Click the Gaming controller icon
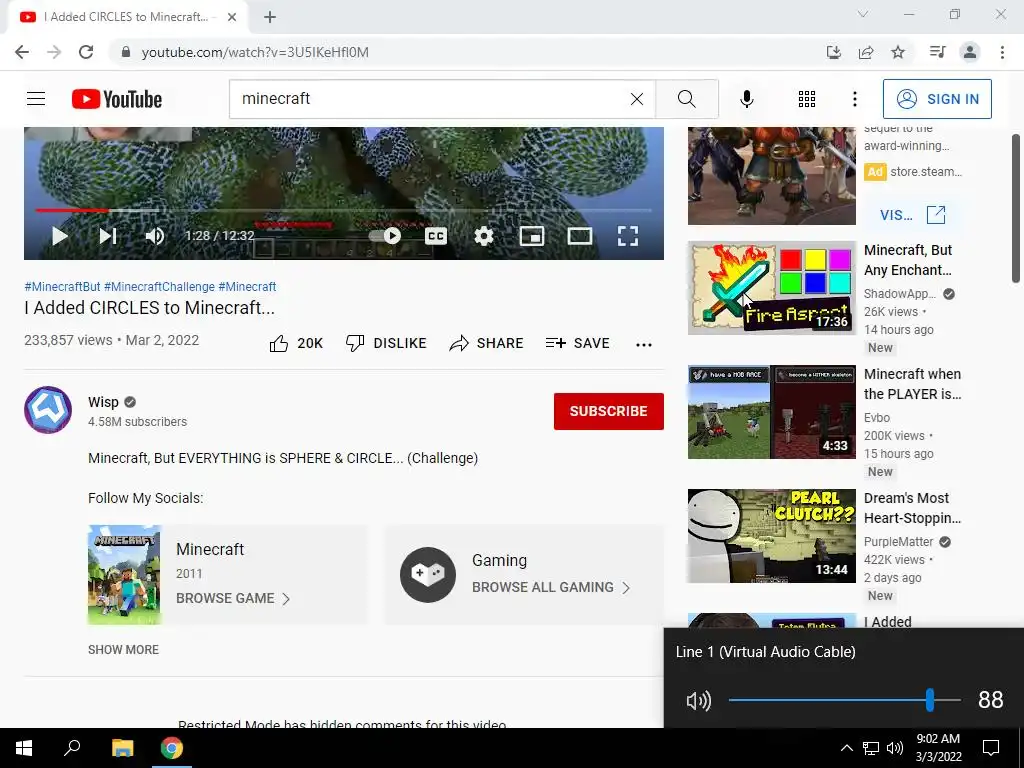 [x=428, y=575]
